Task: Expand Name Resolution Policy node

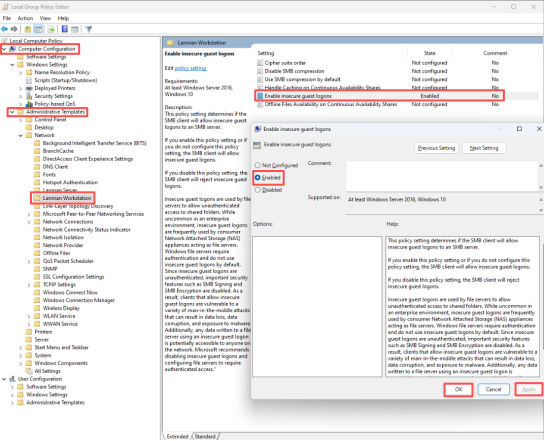Action: click(21, 73)
